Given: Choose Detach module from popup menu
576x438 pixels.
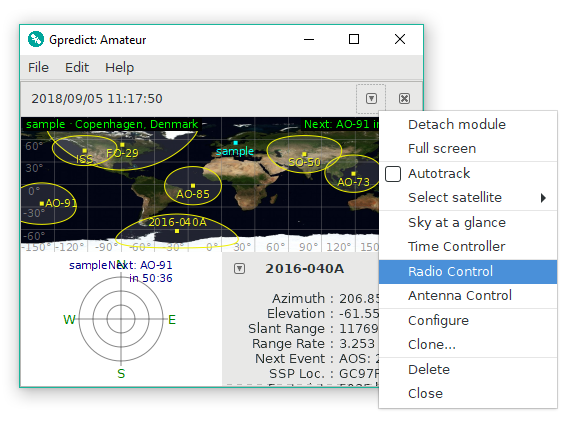Looking at the screenshot, I should coord(468,125).
